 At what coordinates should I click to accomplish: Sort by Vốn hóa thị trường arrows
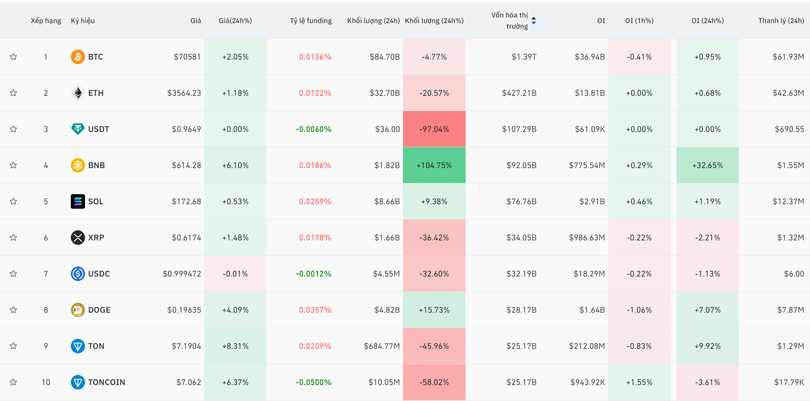pos(534,20)
